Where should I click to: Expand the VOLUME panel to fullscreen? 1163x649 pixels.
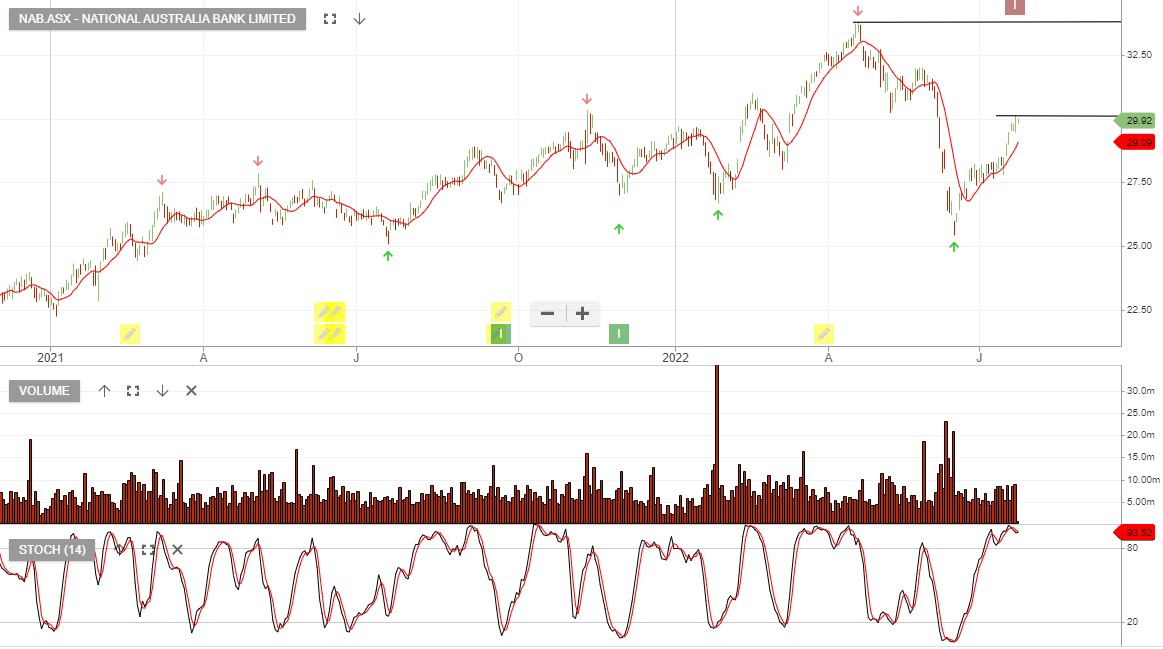point(133,391)
